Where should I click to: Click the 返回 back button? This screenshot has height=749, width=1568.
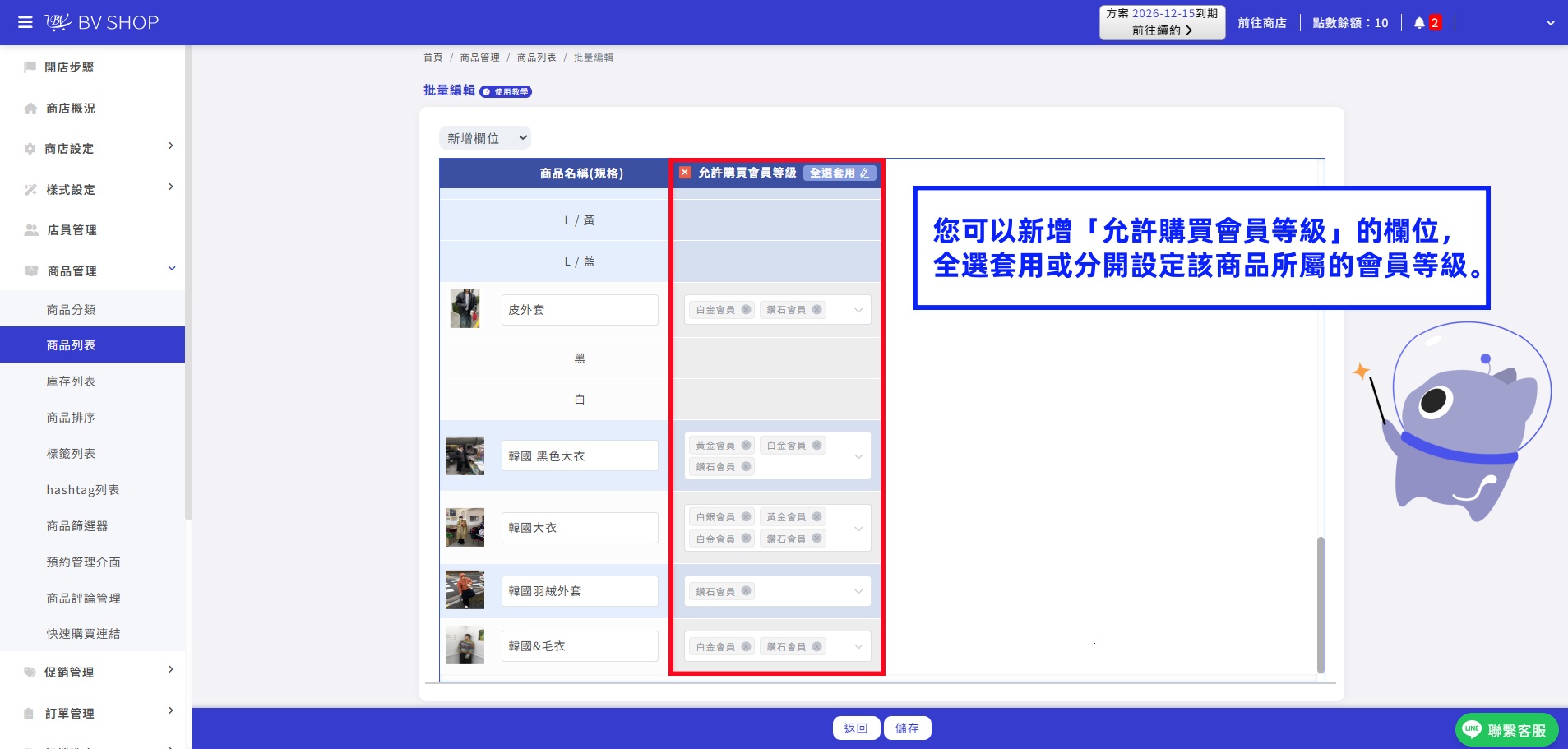pos(856,728)
